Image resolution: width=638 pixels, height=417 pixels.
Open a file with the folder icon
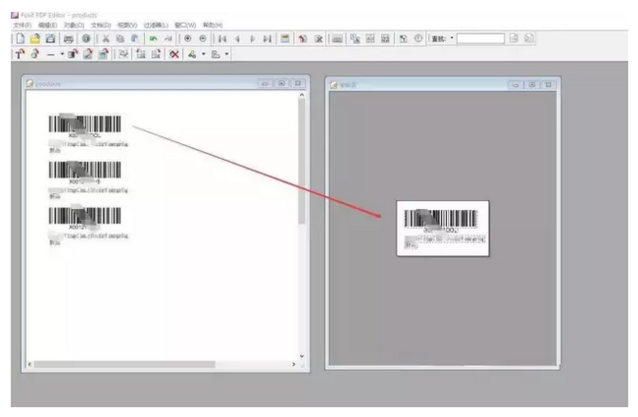(x=35, y=38)
